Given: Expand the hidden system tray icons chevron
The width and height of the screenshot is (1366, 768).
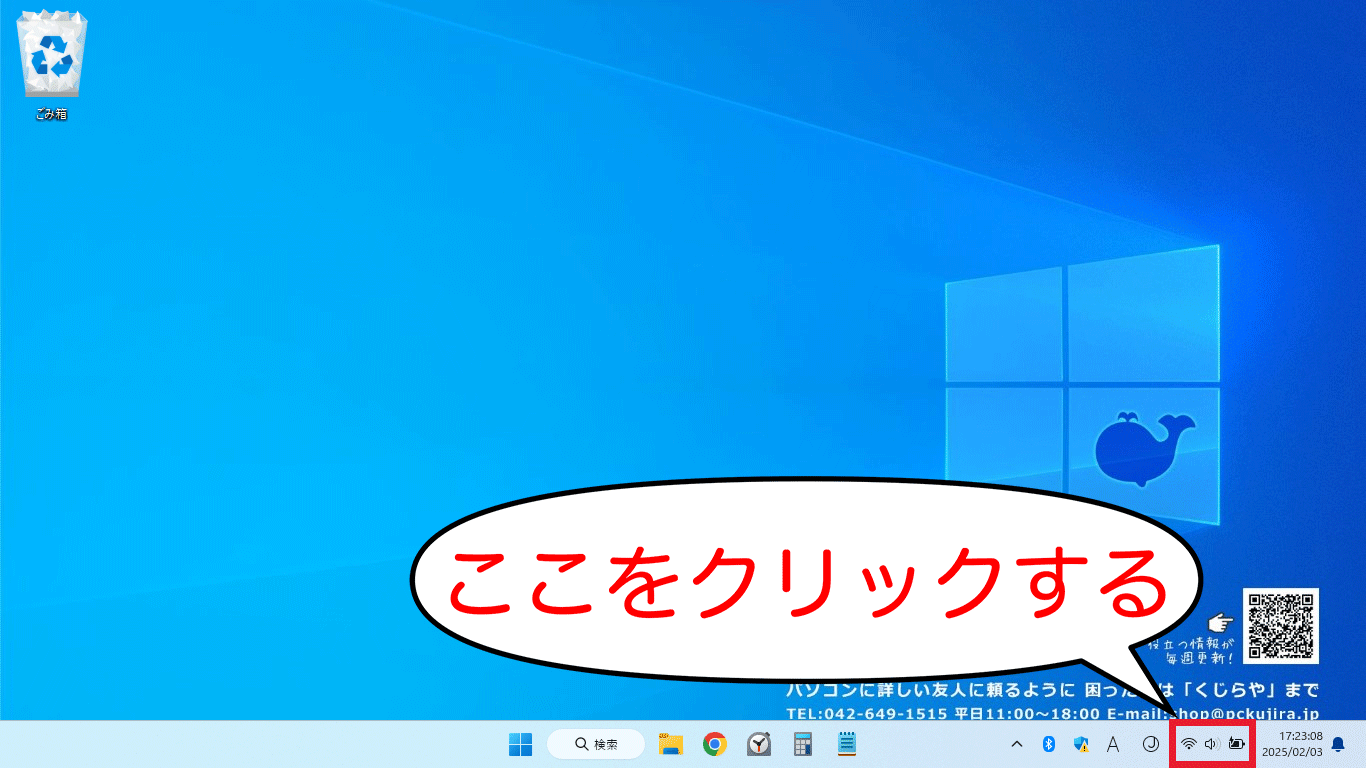Looking at the screenshot, I should [x=1017, y=744].
